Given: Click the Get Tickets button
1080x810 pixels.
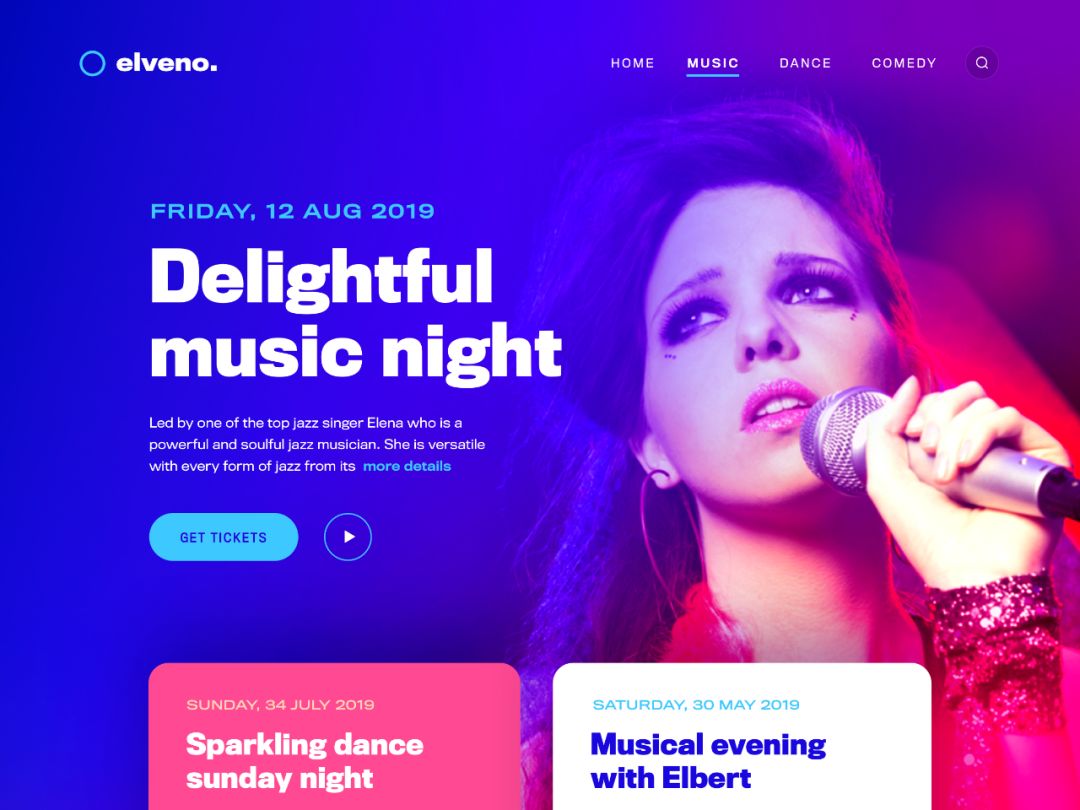Looking at the screenshot, I should click(223, 537).
